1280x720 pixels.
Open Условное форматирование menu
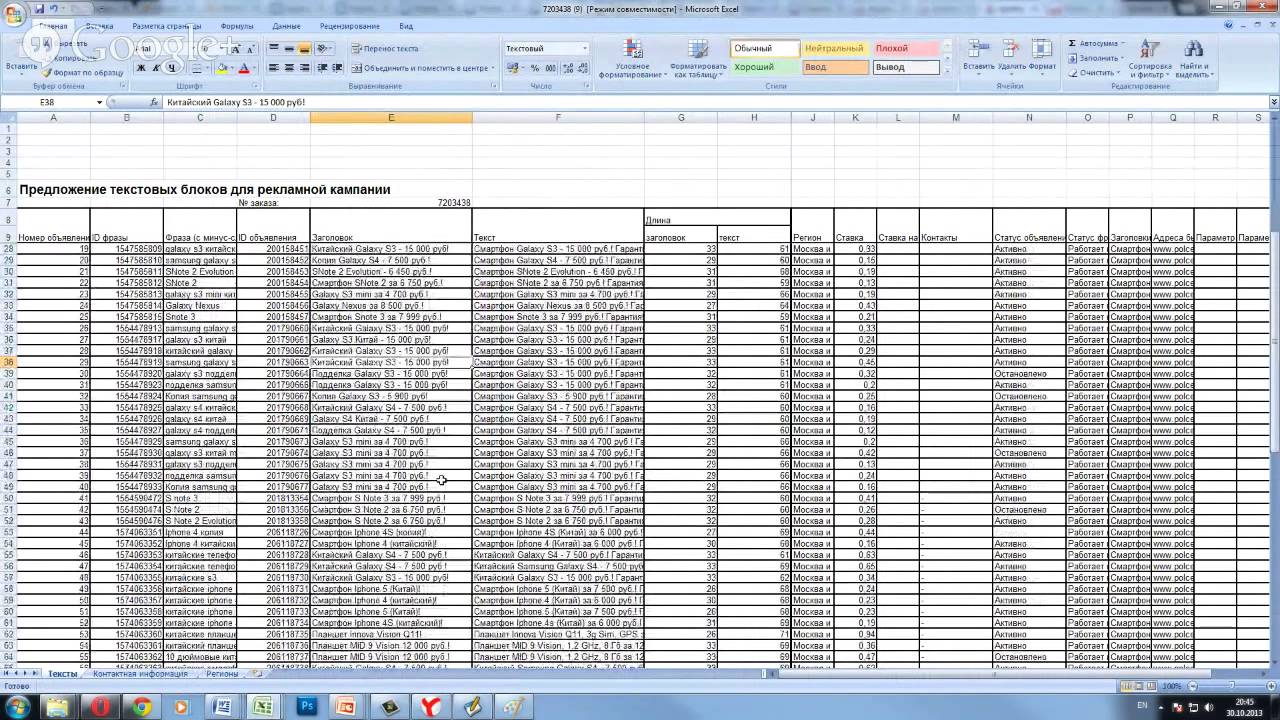[x=631, y=60]
